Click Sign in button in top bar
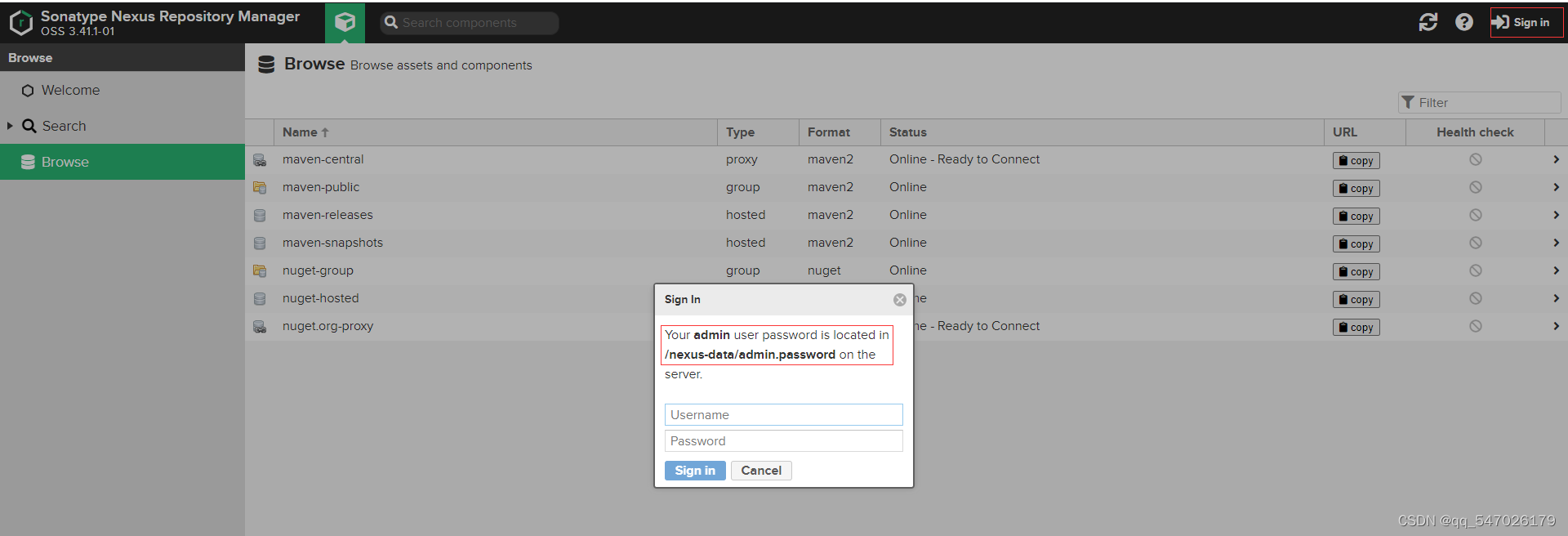The width and height of the screenshot is (1568, 536). click(1526, 23)
